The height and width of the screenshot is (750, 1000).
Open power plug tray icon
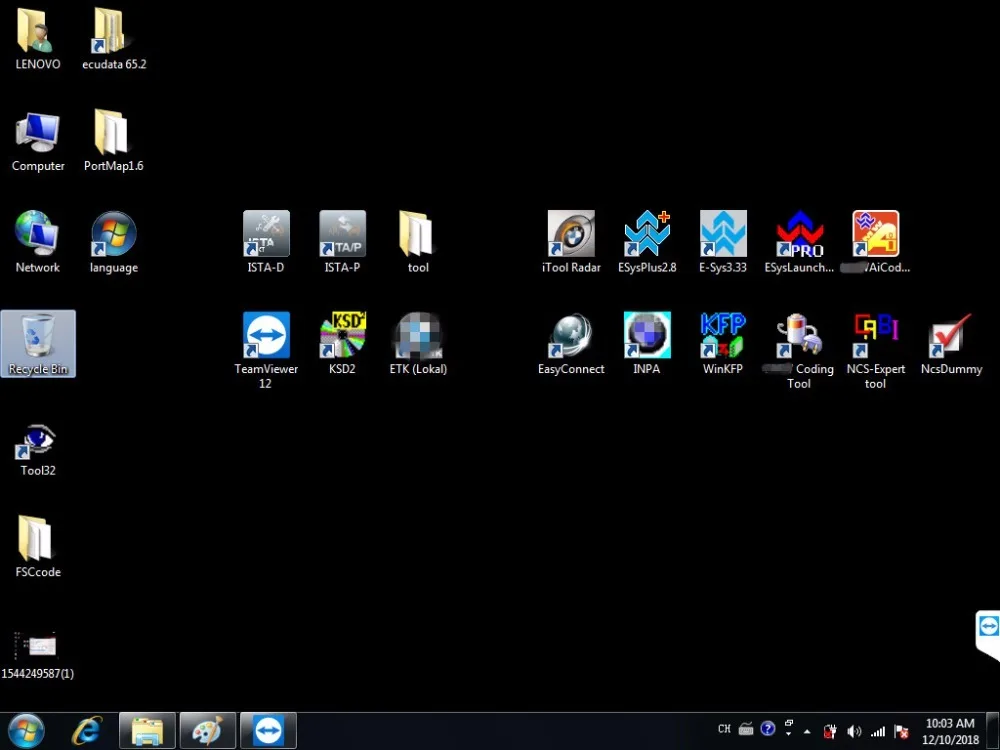[x=830, y=732]
